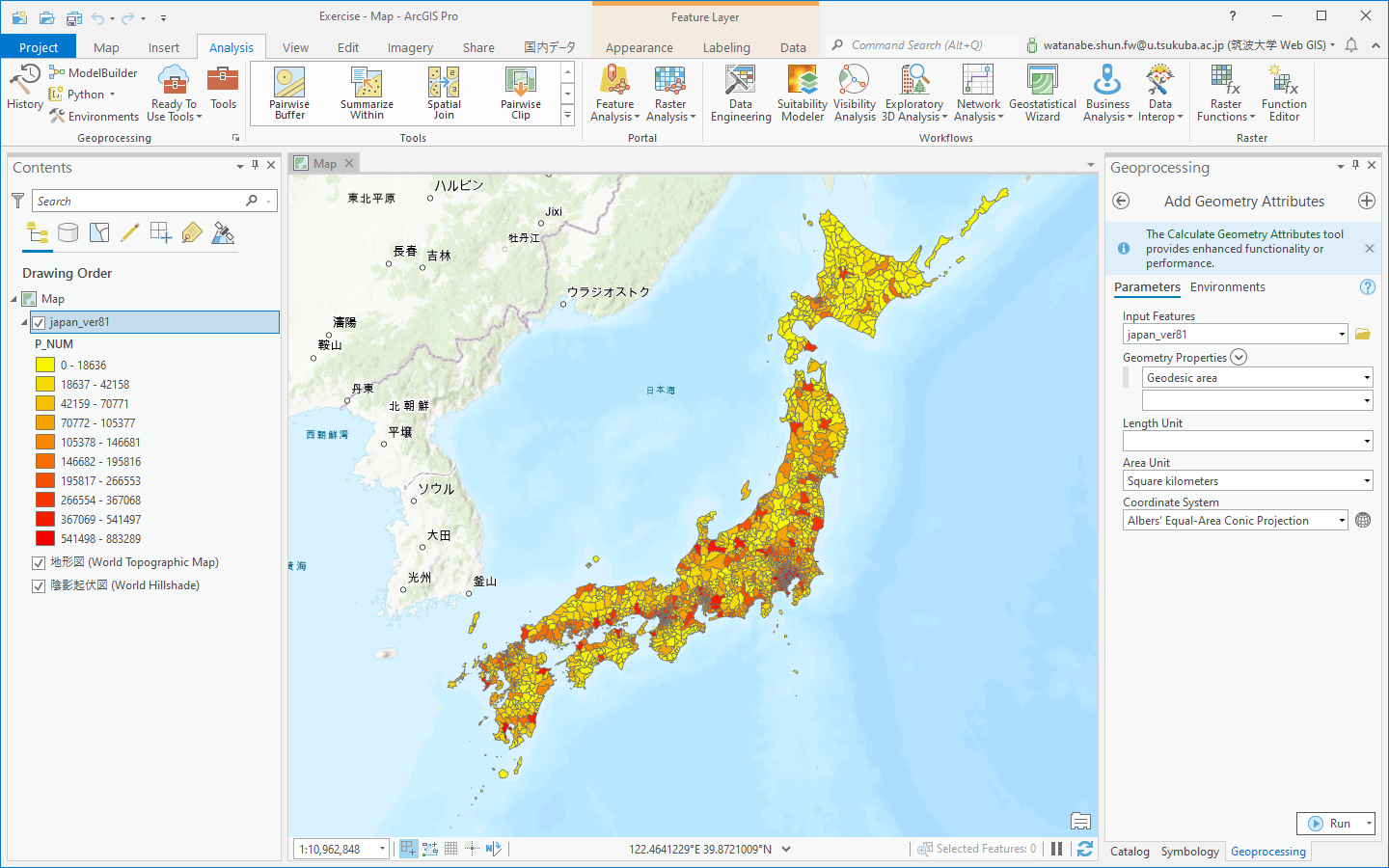Toggle World Hillshade layer visibility
The image size is (1389, 868).
pyautogui.click(x=39, y=585)
